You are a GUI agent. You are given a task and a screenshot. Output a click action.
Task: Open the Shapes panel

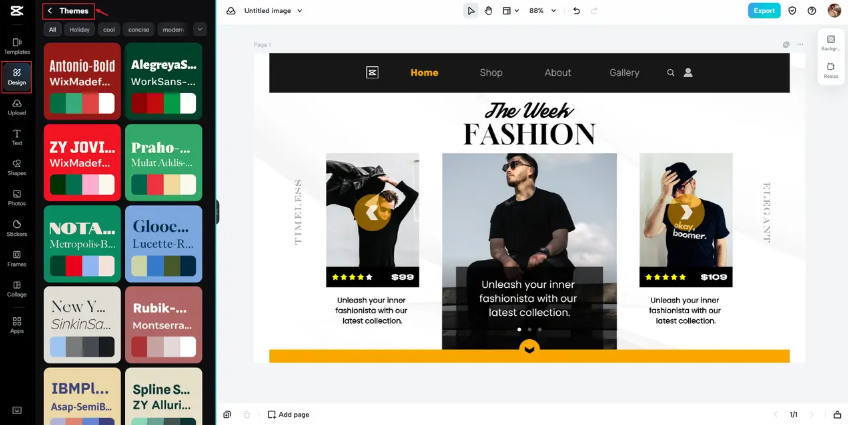tap(17, 168)
